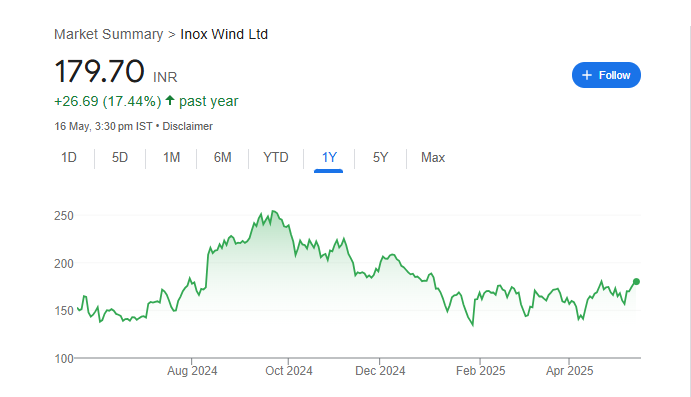Viewport: 691px width, 397px height.
Task: Switch to the 5D tab
Action: [x=120, y=158]
